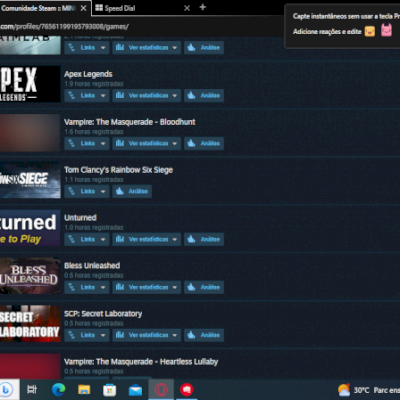Click the Apex Legends game thumbnail
The image size is (400, 400).
click(30, 84)
